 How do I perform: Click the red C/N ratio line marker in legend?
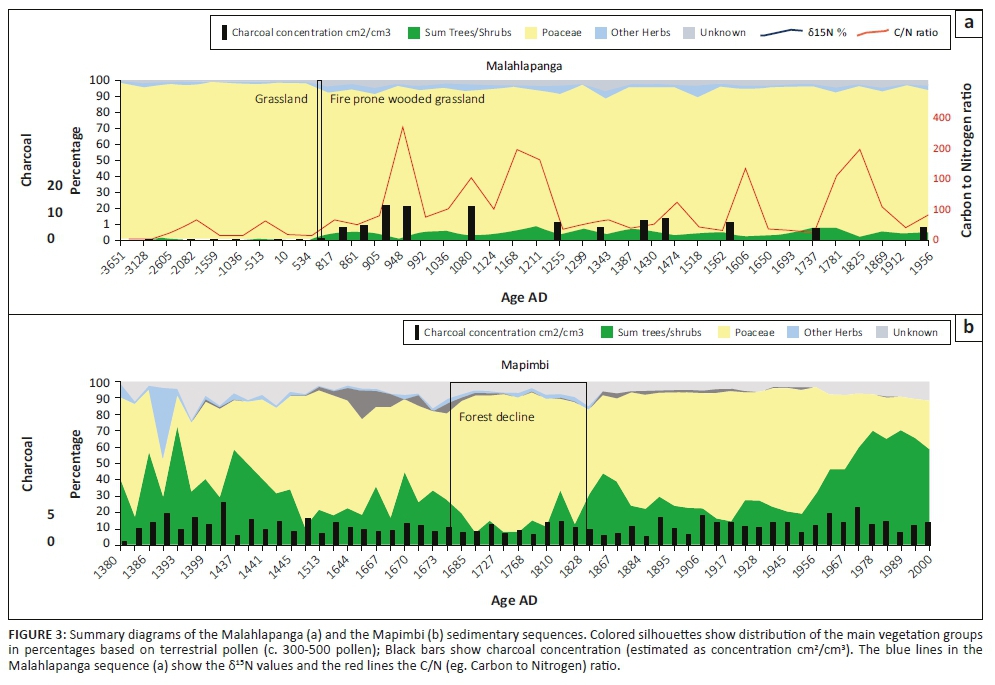coord(868,32)
